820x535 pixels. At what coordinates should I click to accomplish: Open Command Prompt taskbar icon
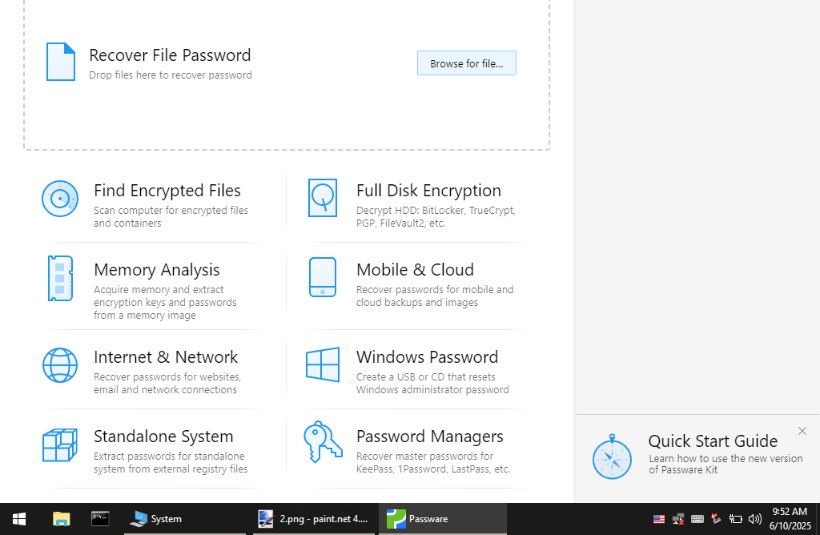(x=100, y=519)
